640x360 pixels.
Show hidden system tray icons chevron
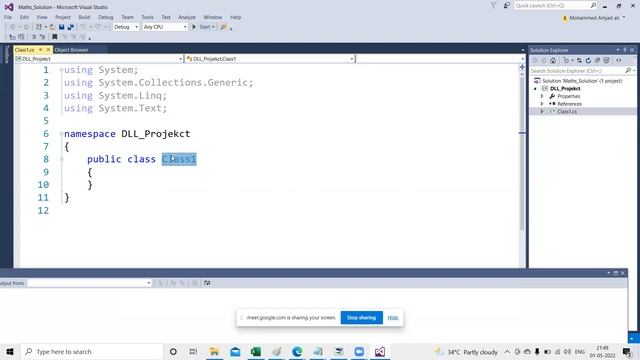coord(507,352)
